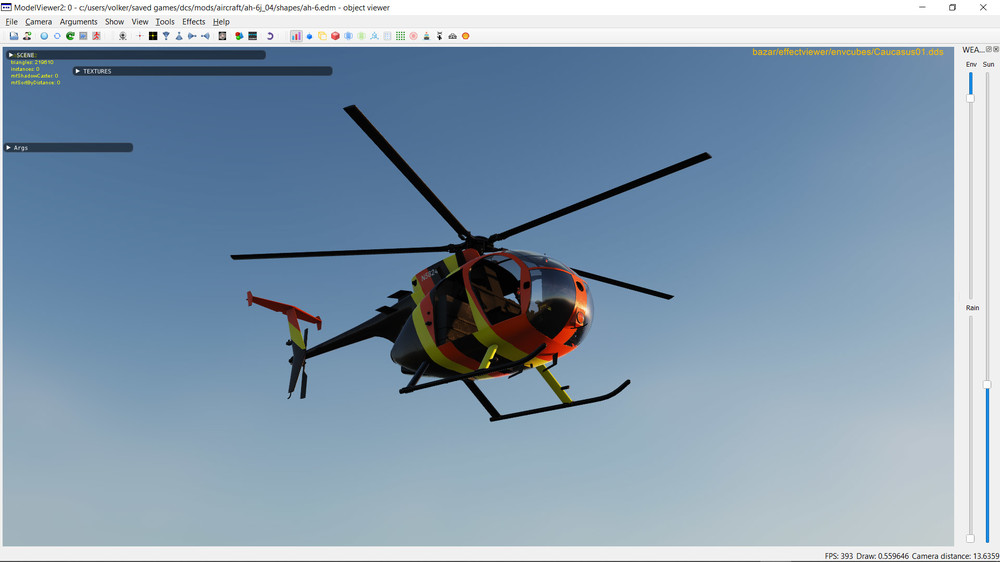Close the weather panel with its X
This screenshot has width=1000, height=562.
996,49
